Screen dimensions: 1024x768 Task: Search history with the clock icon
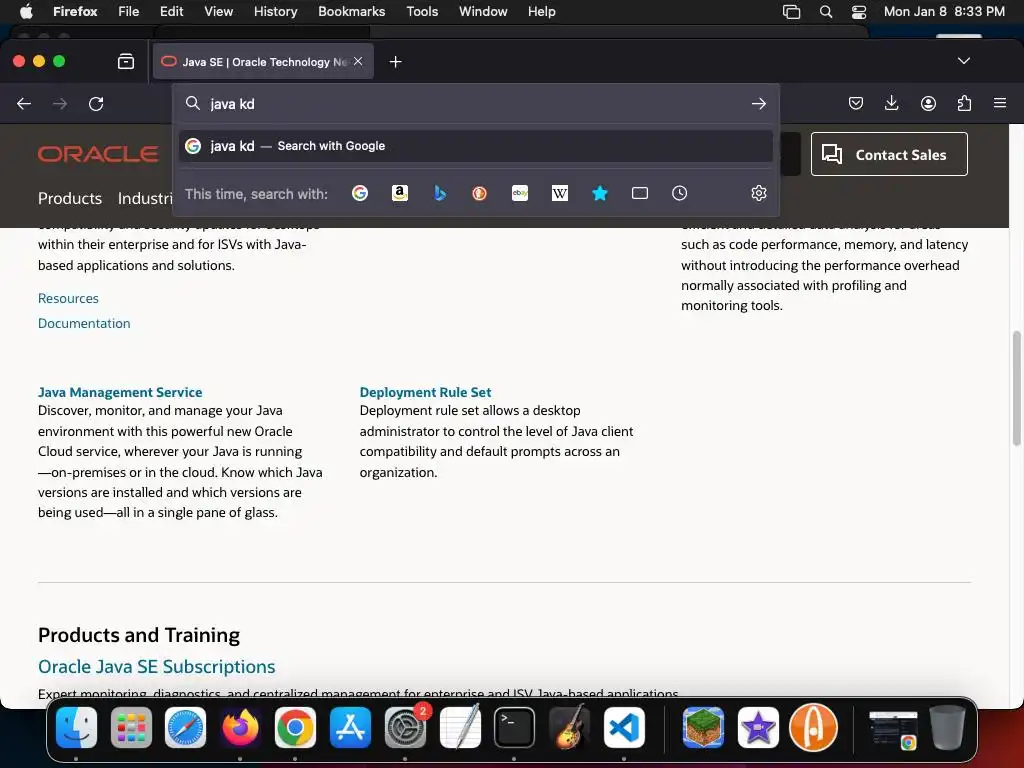click(679, 193)
